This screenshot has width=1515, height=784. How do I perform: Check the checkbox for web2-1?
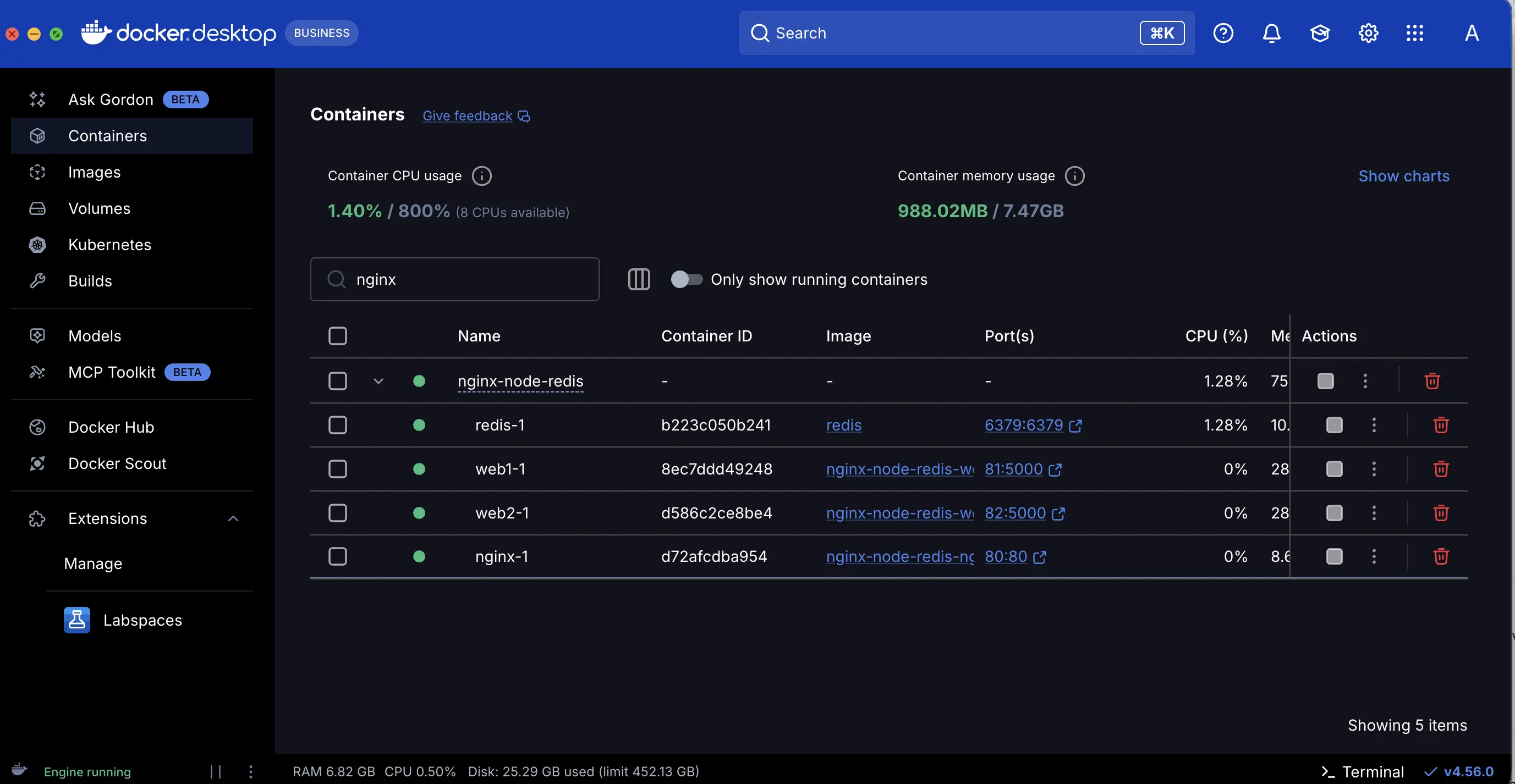point(339,512)
